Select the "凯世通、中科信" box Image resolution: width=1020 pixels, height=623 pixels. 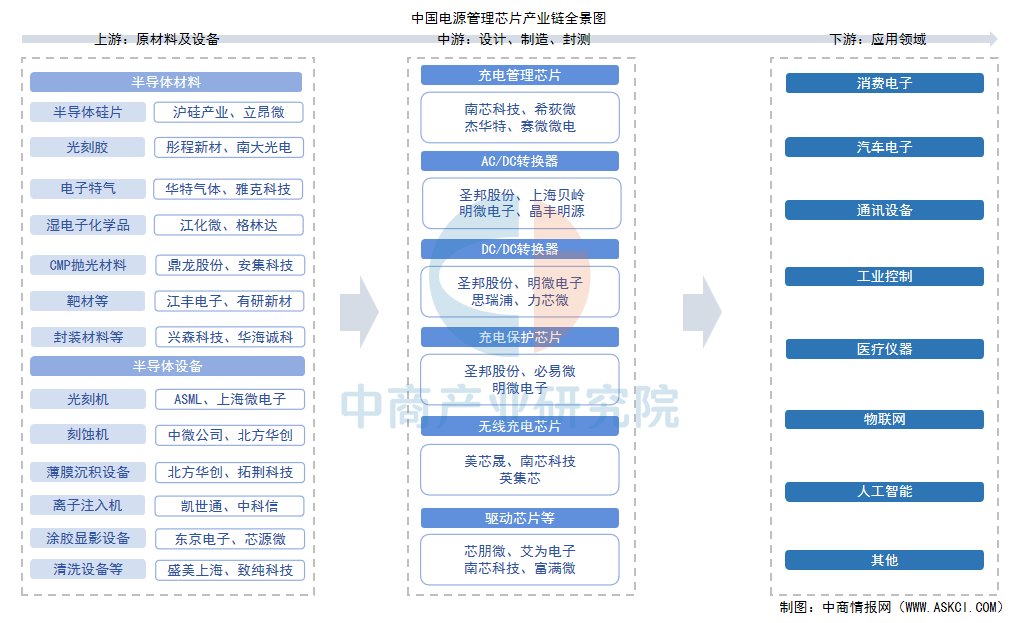point(230,506)
